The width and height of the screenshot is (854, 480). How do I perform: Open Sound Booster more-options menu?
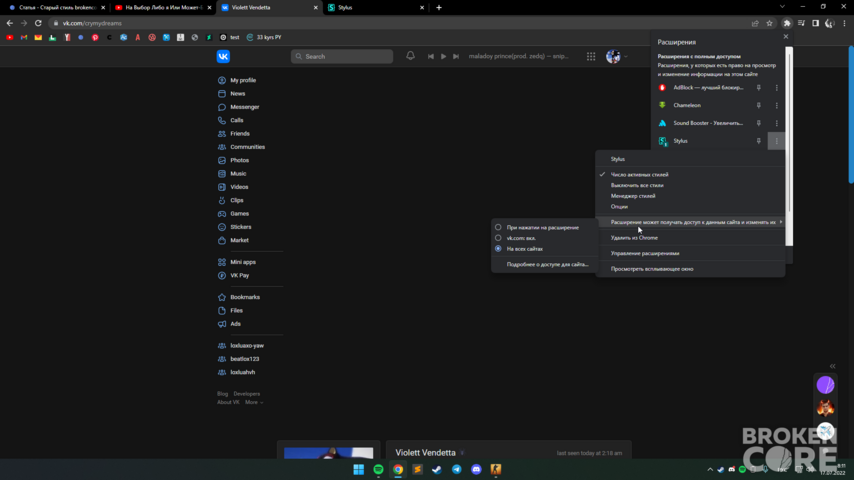(777, 123)
